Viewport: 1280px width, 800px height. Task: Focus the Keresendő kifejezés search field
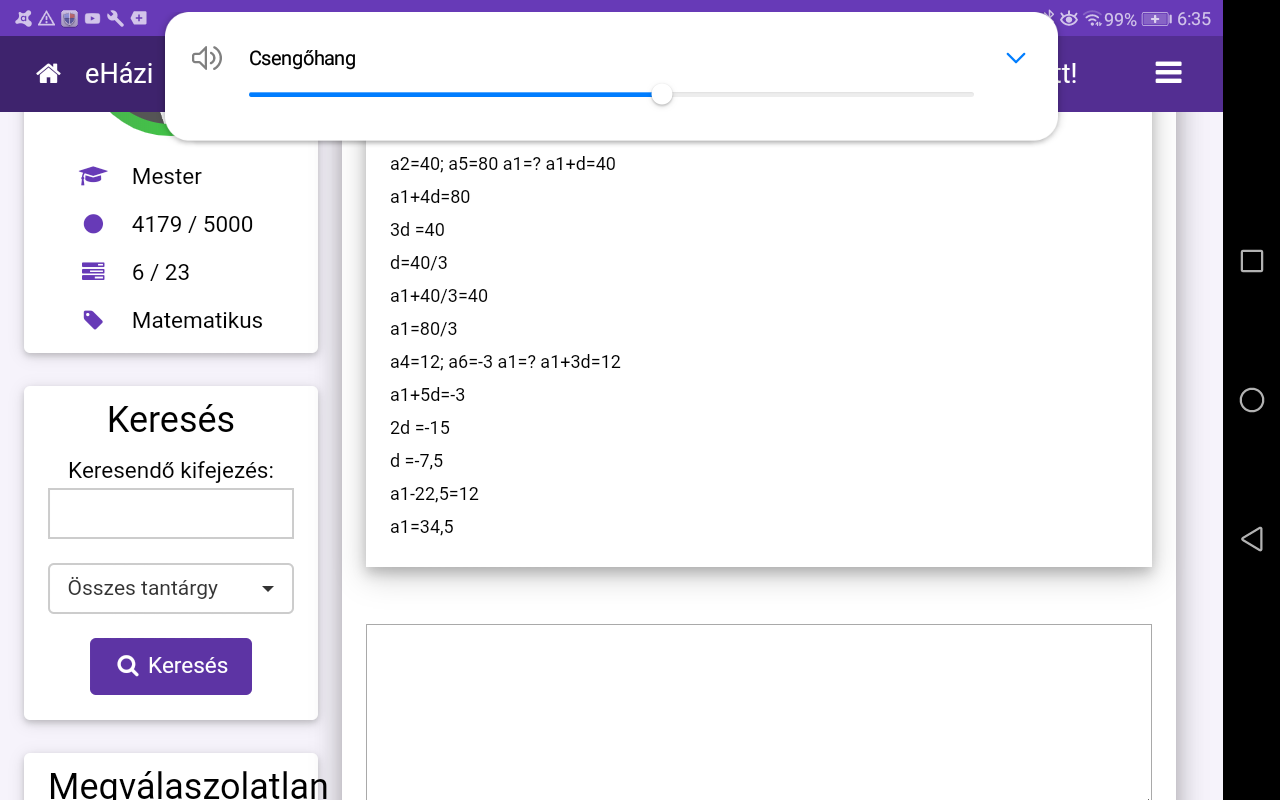point(171,514)
